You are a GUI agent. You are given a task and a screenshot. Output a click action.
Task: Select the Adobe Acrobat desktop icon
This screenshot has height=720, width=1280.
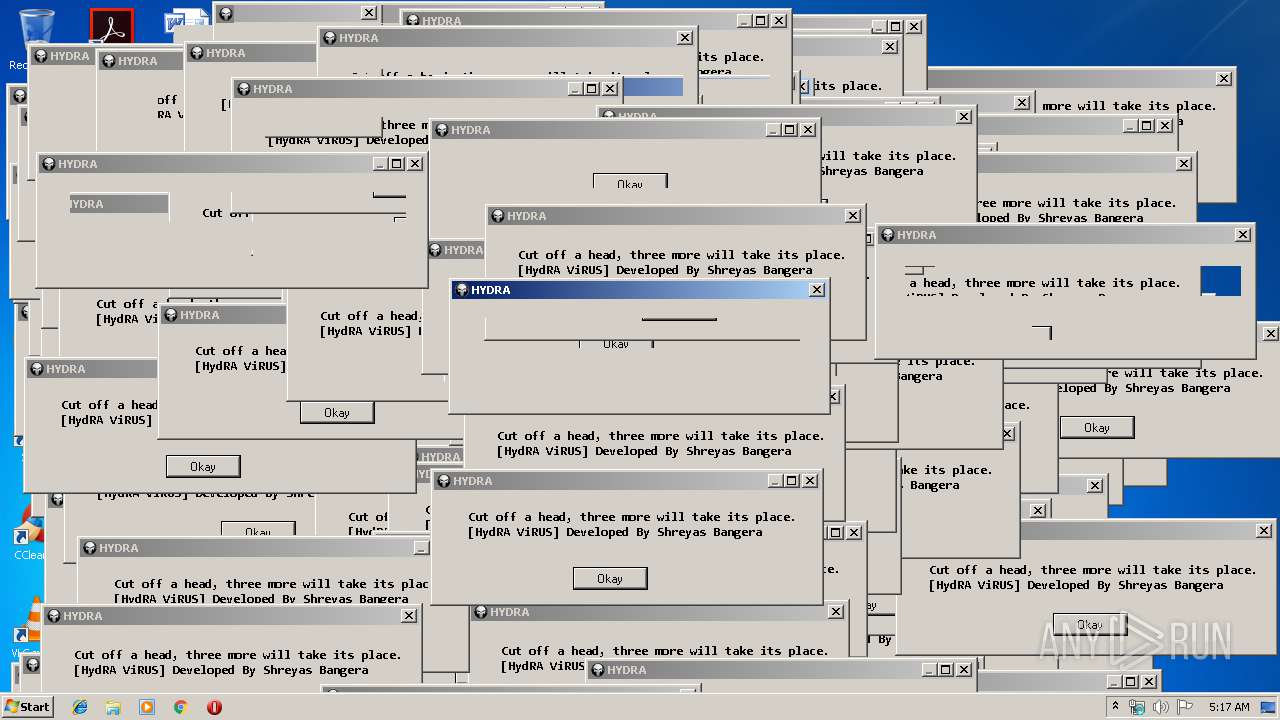click(111, 27)
